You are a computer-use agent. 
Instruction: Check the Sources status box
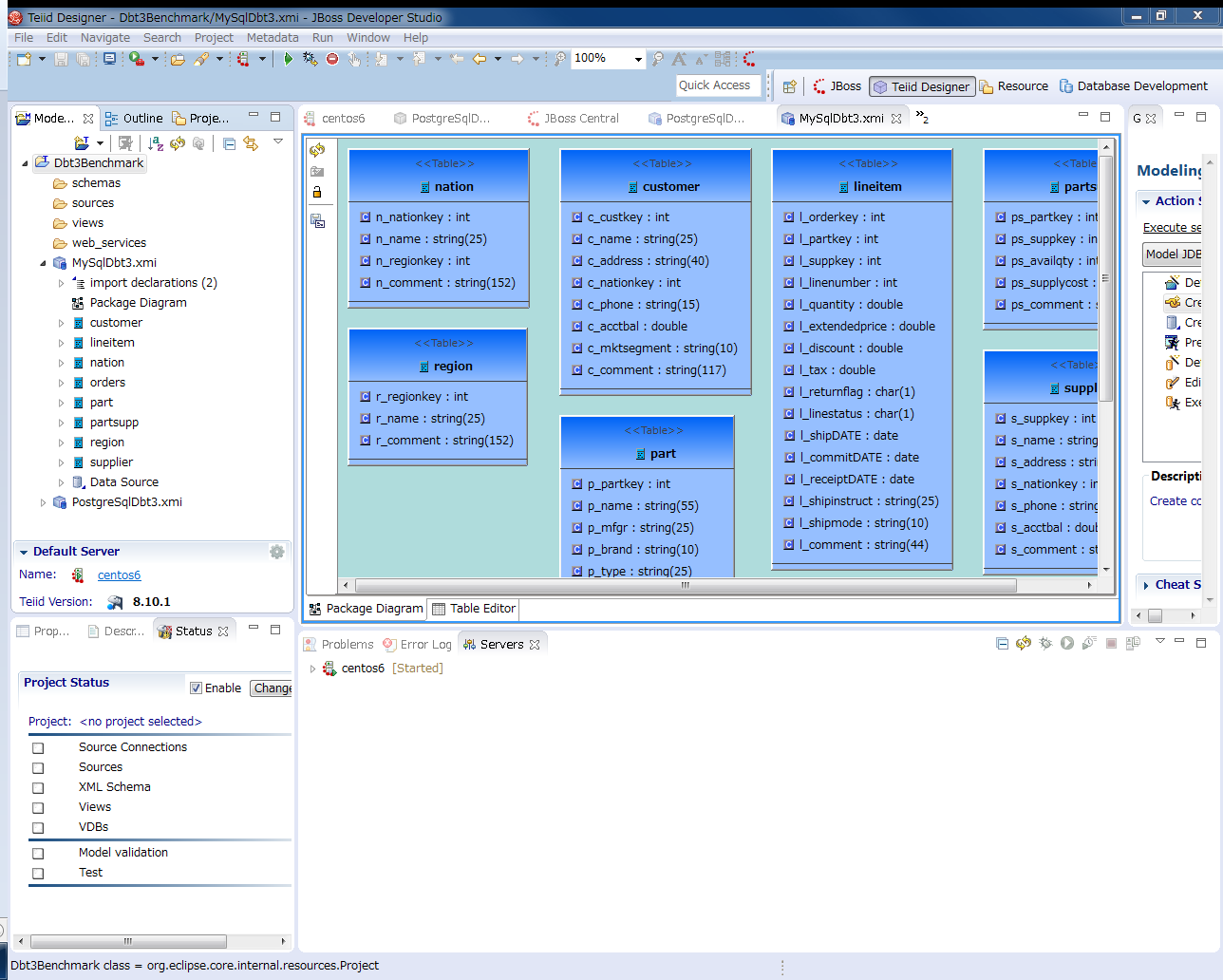[x=38, y=768]
